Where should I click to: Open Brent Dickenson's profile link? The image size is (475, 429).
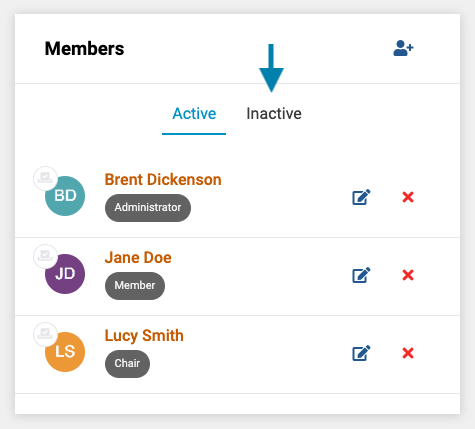pyautogui.click(x=163, y=179)
